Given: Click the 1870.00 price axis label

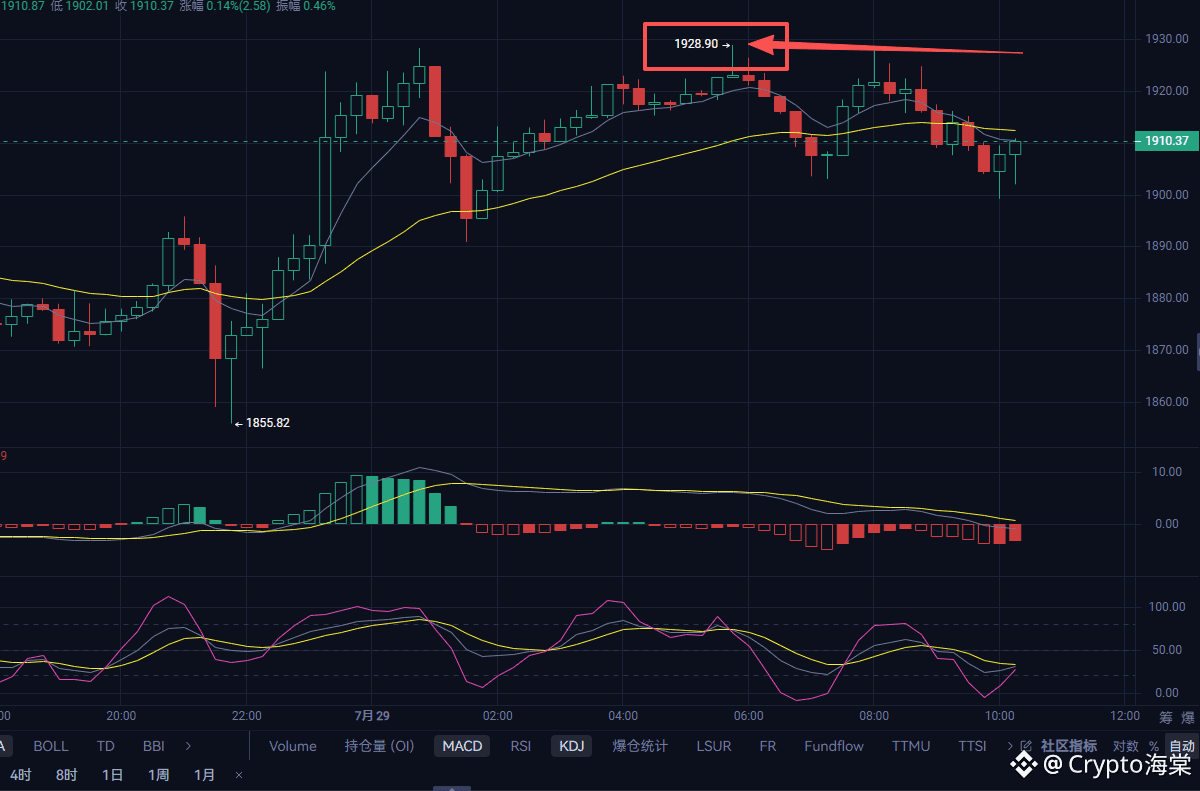Looking at the screenshot, I should coord(1167,350).
